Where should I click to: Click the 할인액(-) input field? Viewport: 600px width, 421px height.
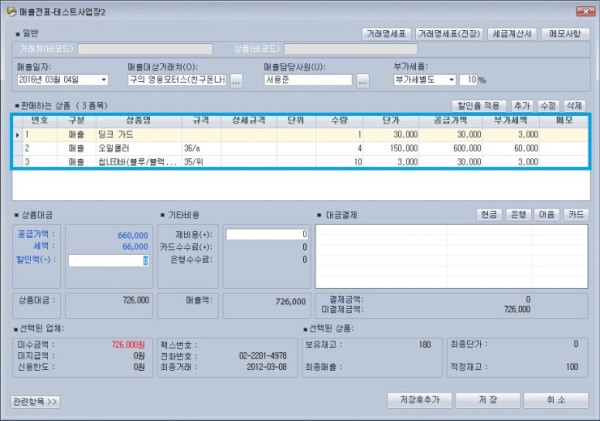(109, 261)
